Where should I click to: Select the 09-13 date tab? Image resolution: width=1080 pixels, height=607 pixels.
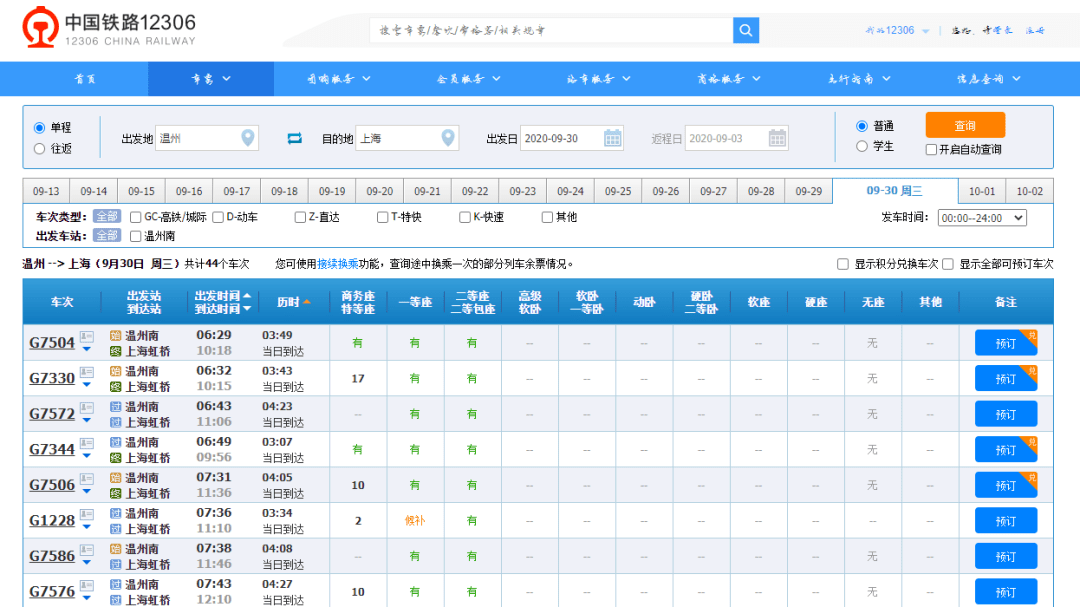[x=46, y=191]
